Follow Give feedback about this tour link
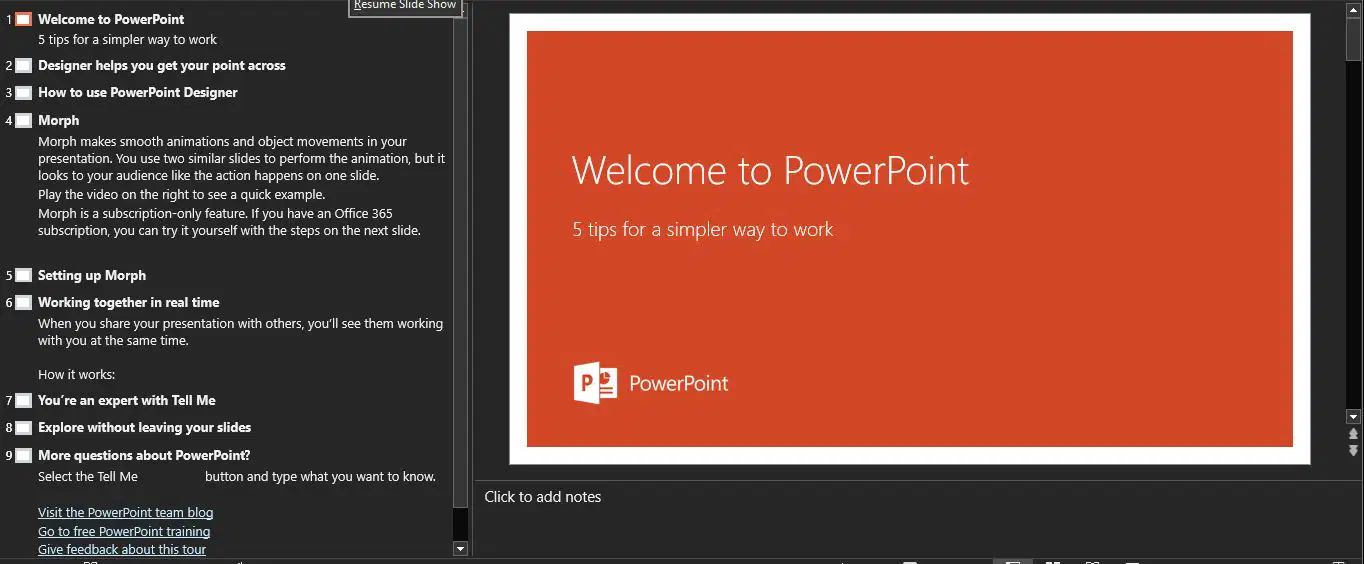Image resolution: width=1364 pixels, height=564 pixels. (x=122, y=550)
